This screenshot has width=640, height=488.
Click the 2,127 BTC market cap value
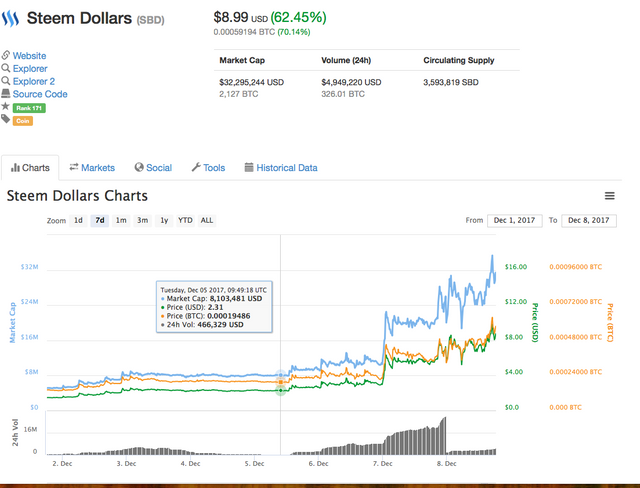(x=239, y=94)
